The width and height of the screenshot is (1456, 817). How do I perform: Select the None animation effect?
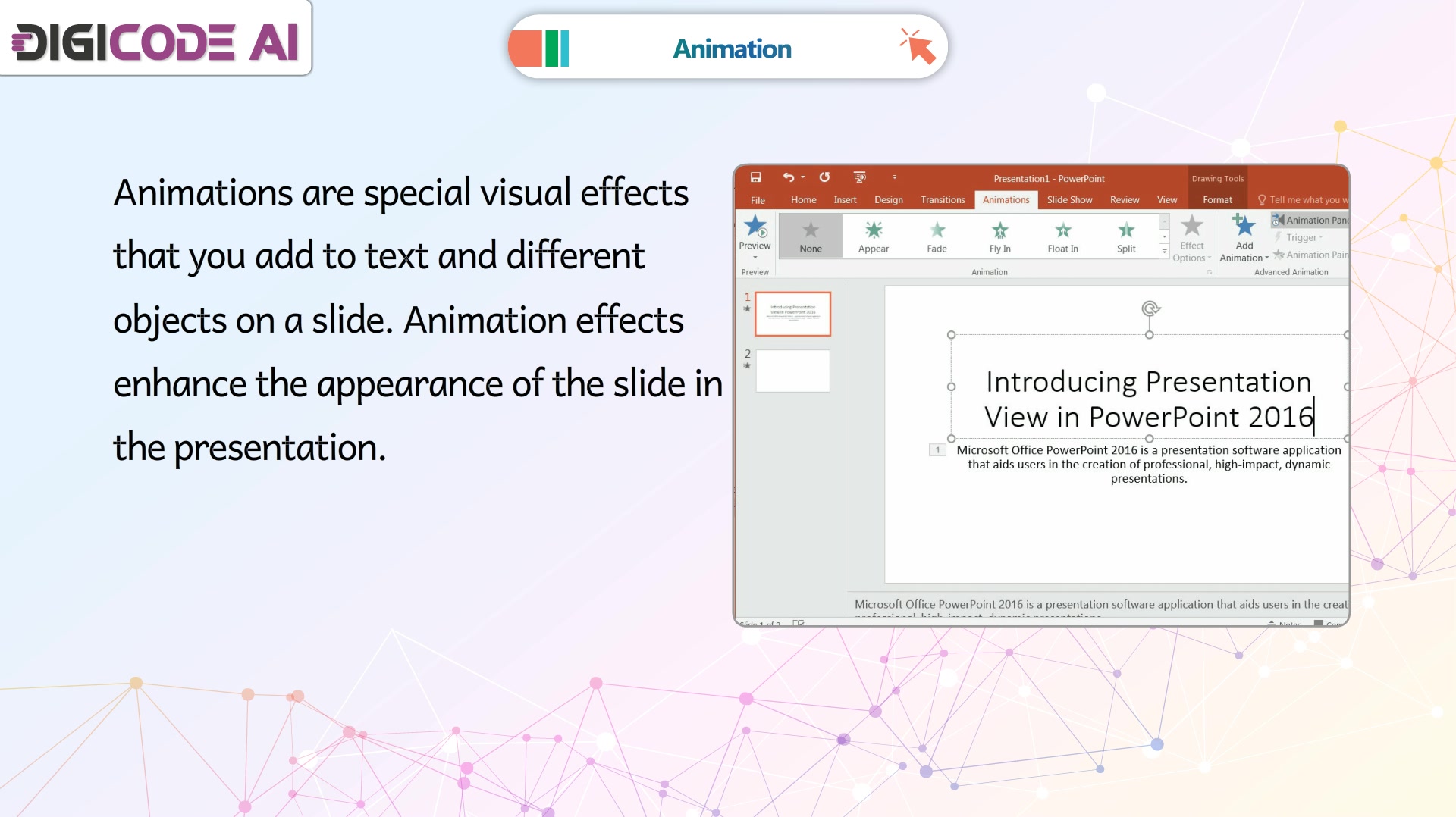(811, 236)
